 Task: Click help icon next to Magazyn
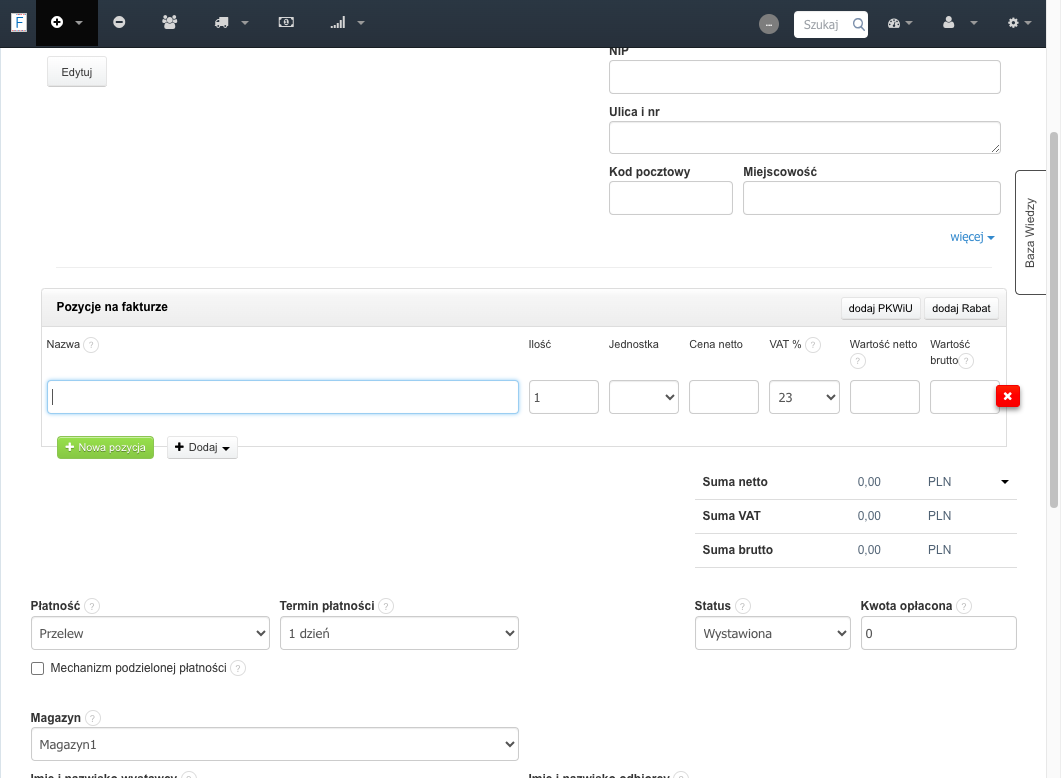click(x=93, y=718)
